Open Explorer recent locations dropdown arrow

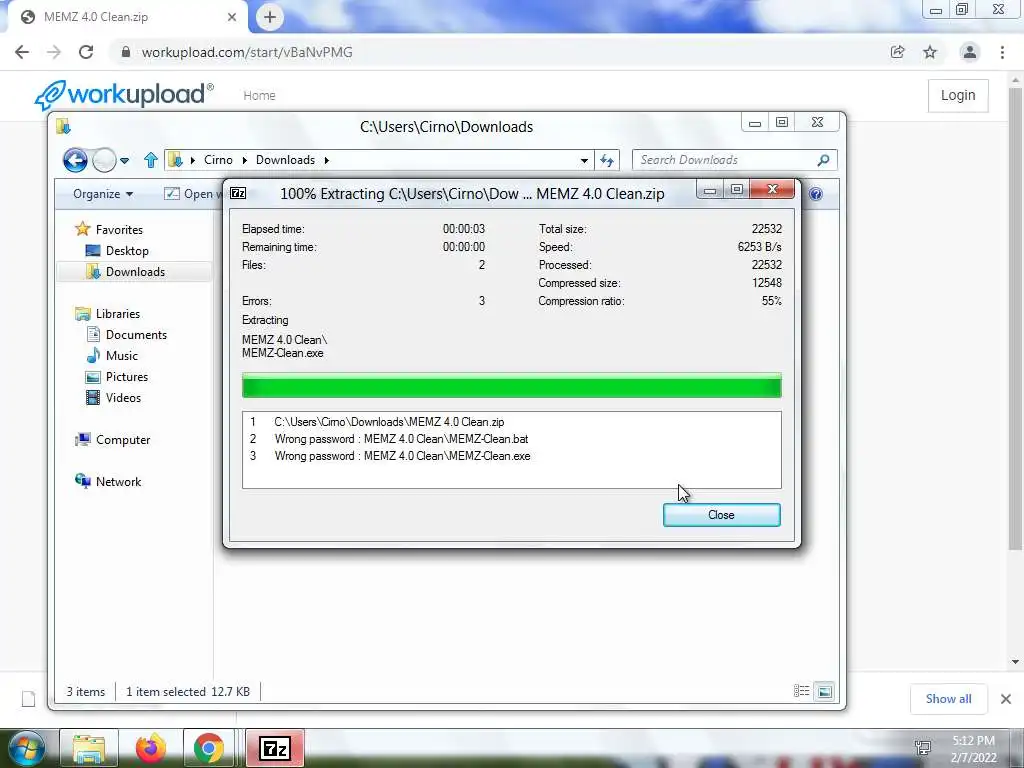pyautogui.click(x=125, y=160)
